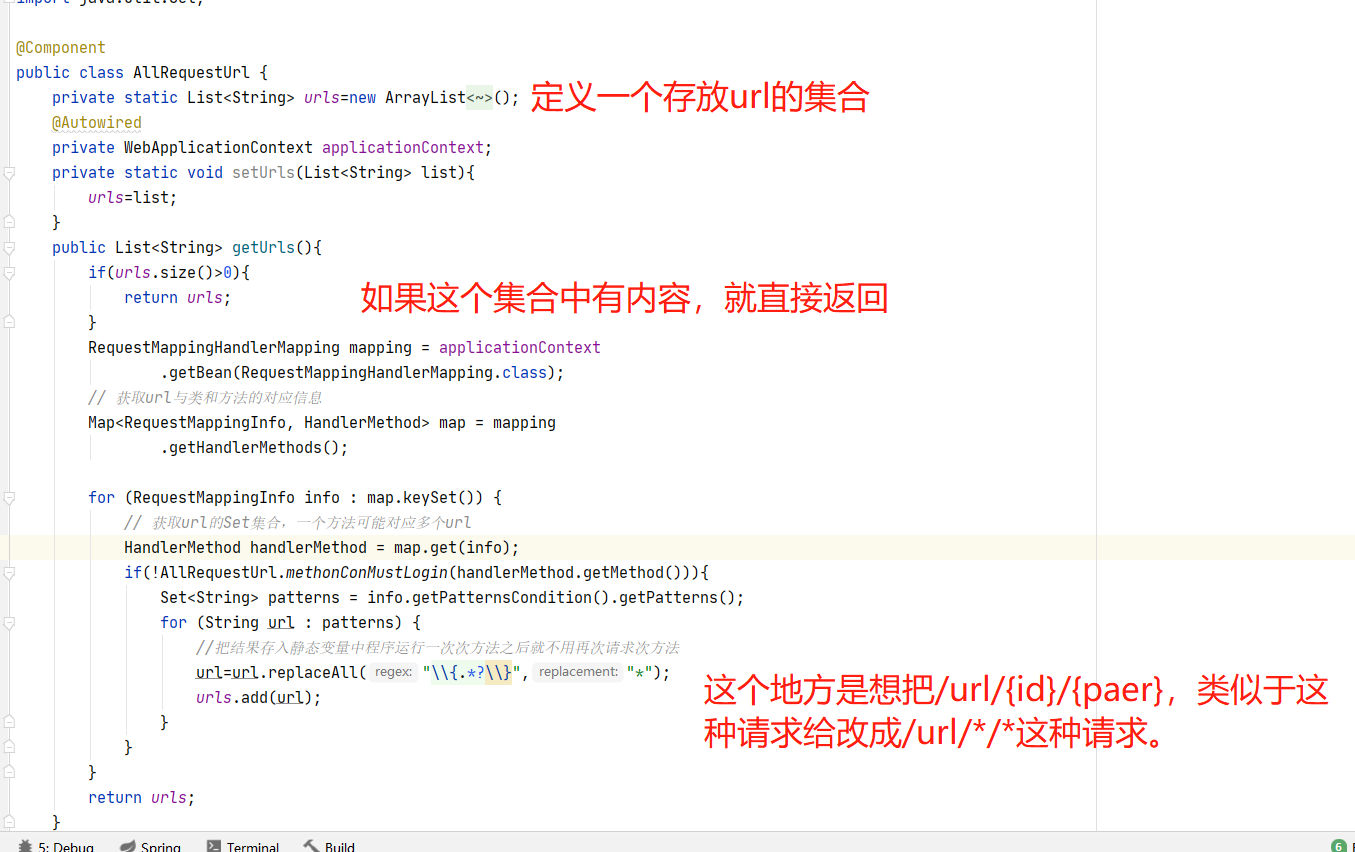Click fold end marker below return urls in if block

[x=9, y=322]
